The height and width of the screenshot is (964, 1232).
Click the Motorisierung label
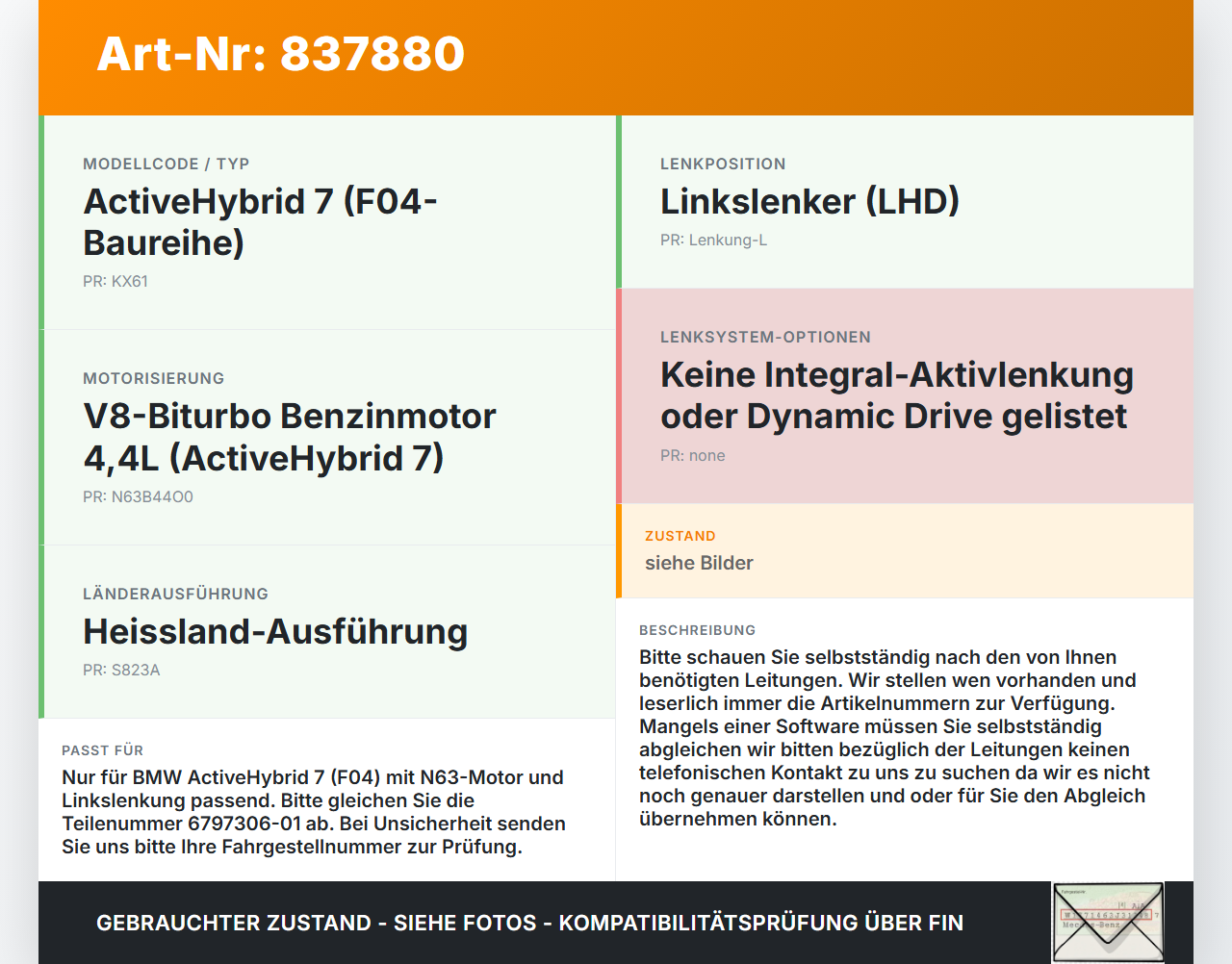(x=153, y=379)
